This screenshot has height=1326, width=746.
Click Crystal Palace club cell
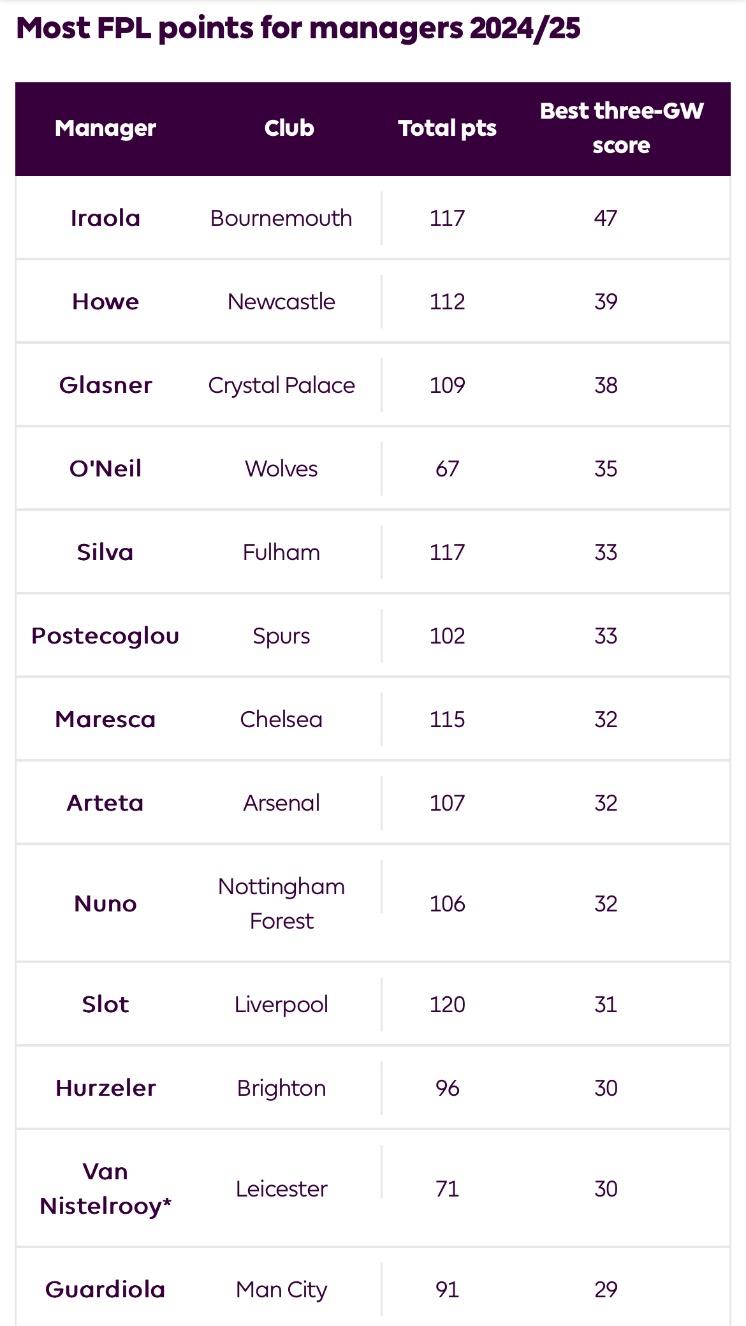point(281,385)
